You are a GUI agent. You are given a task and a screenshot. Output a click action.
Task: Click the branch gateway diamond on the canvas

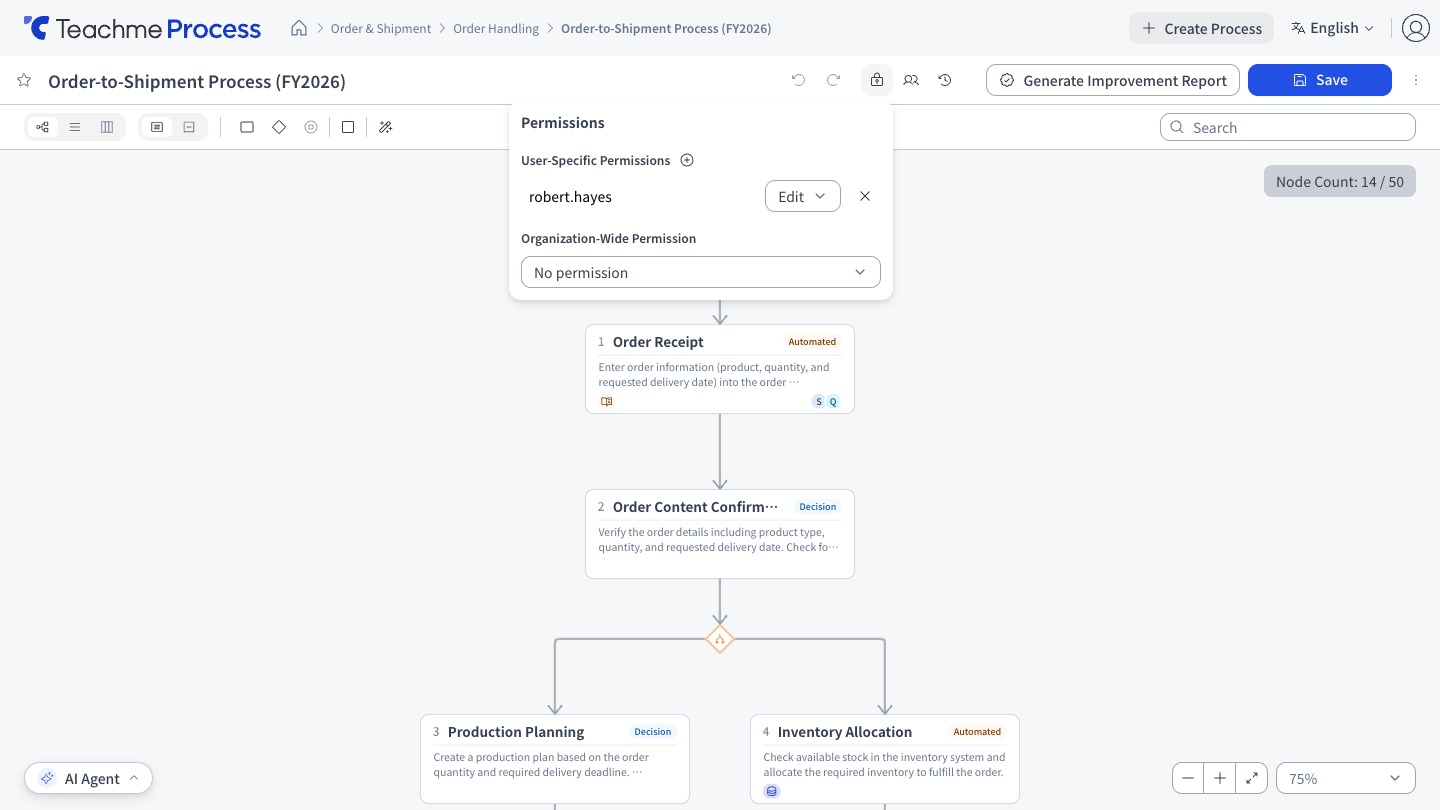[x=720, y=639]
